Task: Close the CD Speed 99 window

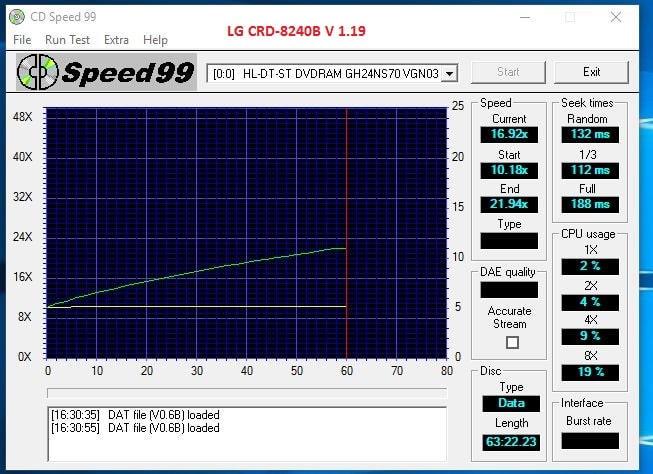Action: (616, 17)
